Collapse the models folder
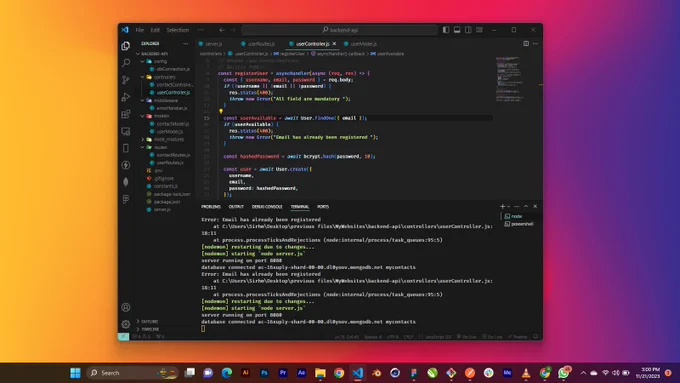The image size is (680, 383). click(161, 116)
